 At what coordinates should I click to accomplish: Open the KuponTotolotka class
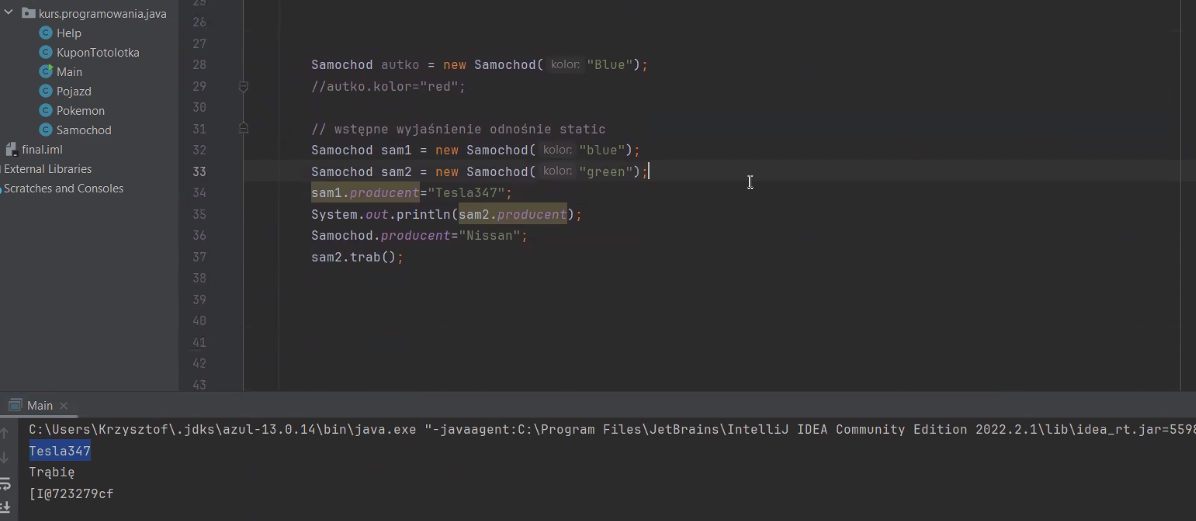click(97, 52)
